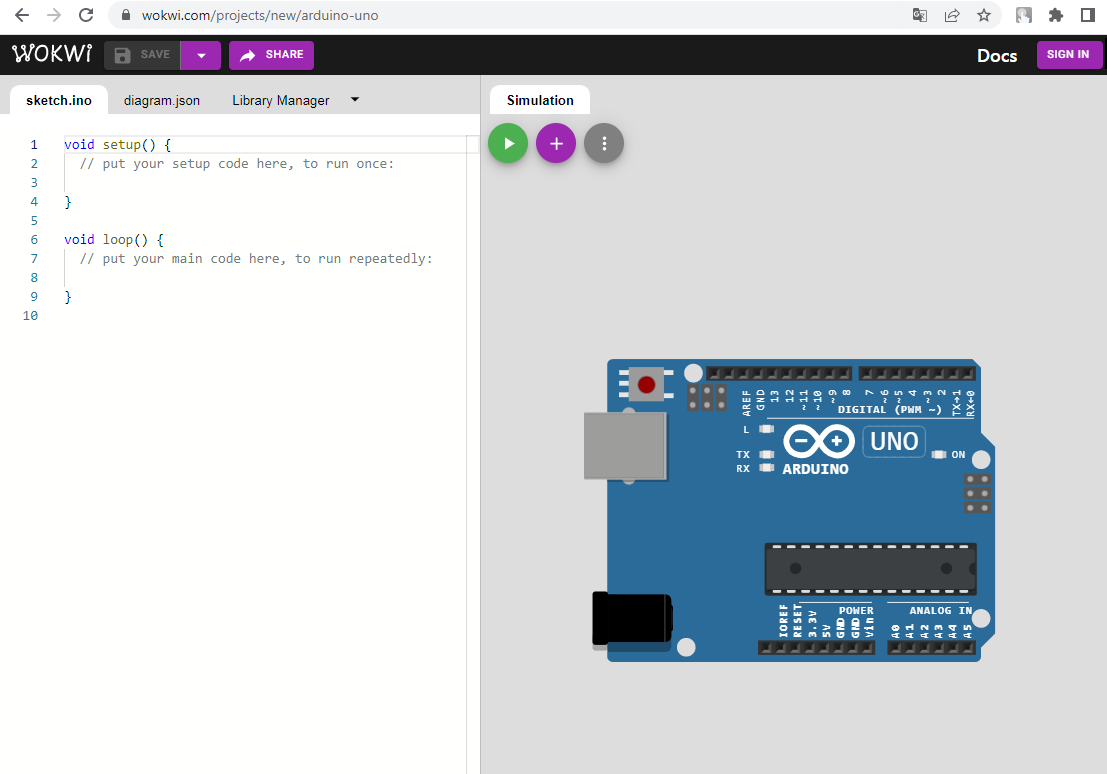This screenshot has width=1107, height=774.
Task: Go back in browser history
Action: coord(22,15)
